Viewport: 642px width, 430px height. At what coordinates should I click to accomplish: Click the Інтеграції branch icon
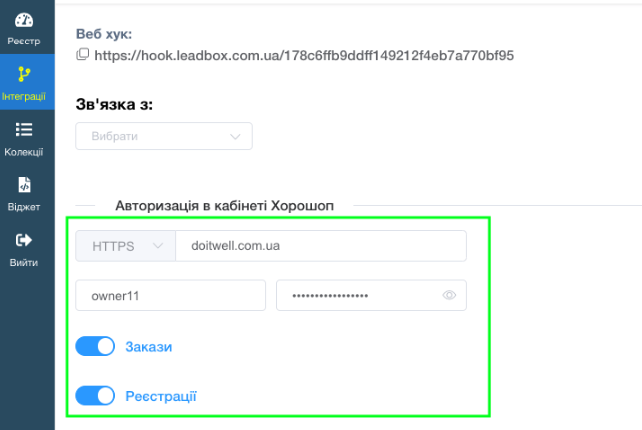coord(24,74)
